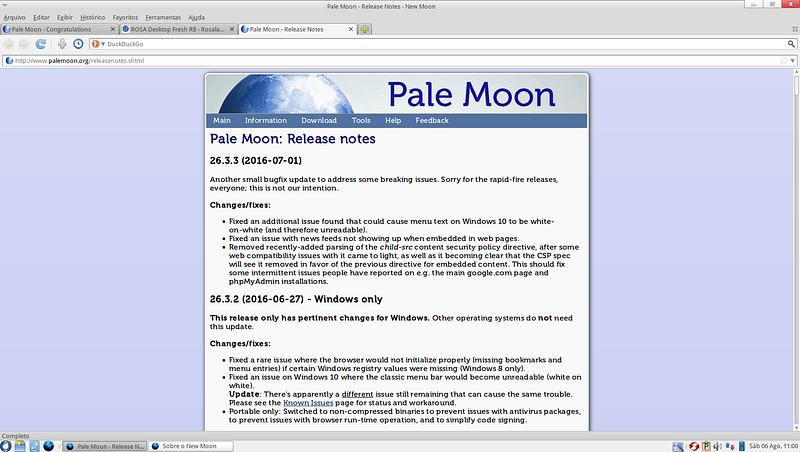This screenshot has height=452, width=800.
Task: Switch to Pale Moon - Release N... taskbar window
Action: pyautogui.click(x=105, y=446)
